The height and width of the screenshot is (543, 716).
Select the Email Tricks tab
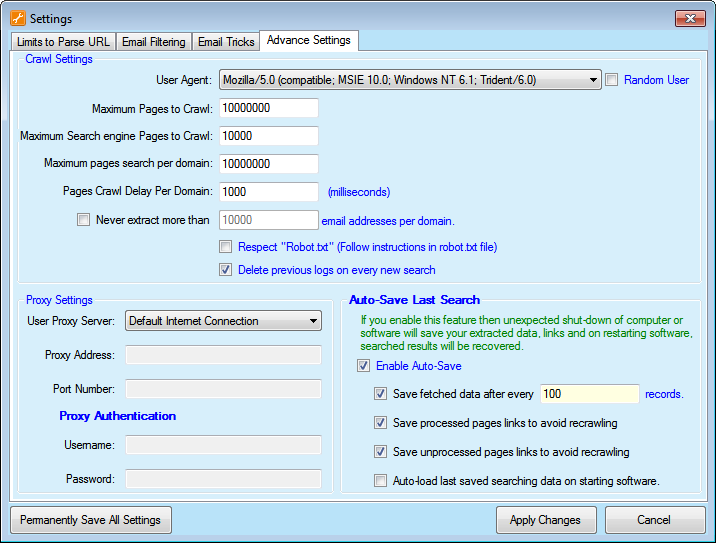click(x=226, y=41)
